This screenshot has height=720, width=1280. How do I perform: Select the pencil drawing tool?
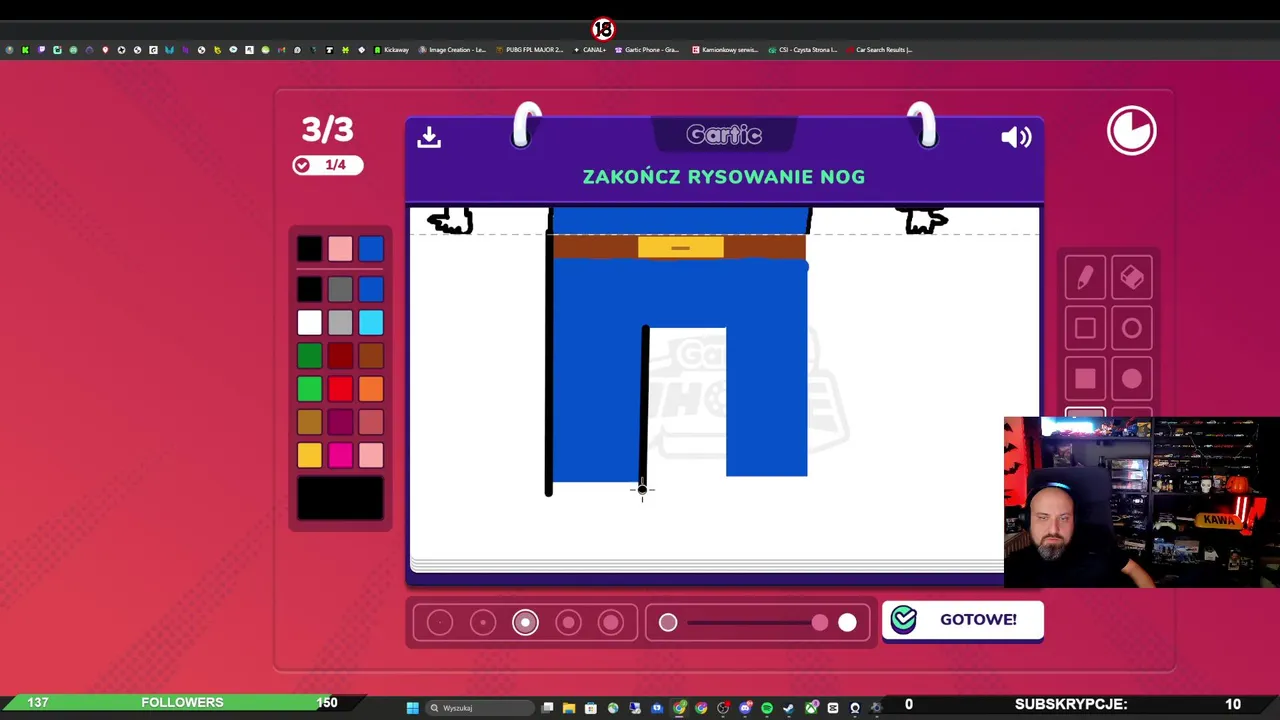pyautogui.click(x=1085, y=279)
